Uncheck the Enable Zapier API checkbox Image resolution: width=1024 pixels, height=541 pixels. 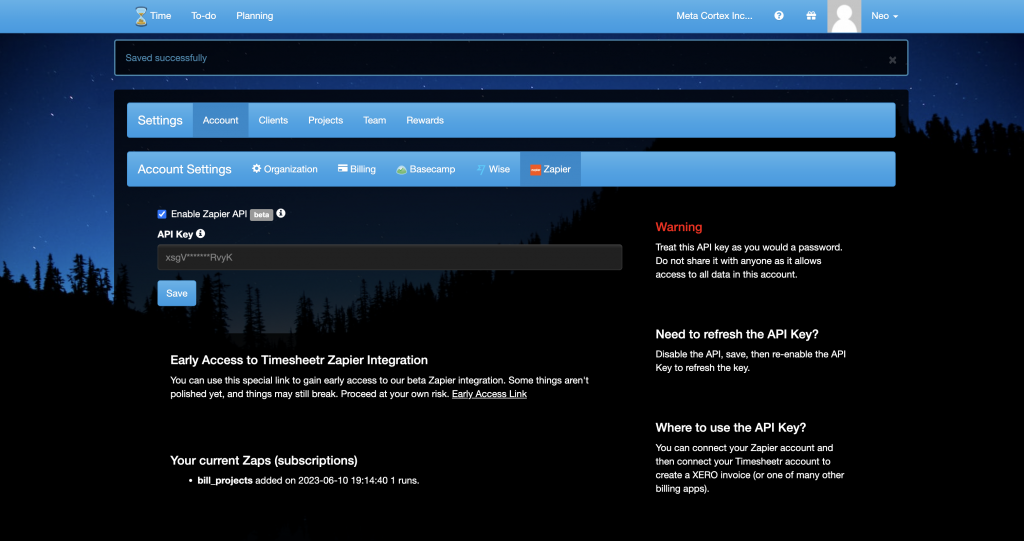click(162, 214)
